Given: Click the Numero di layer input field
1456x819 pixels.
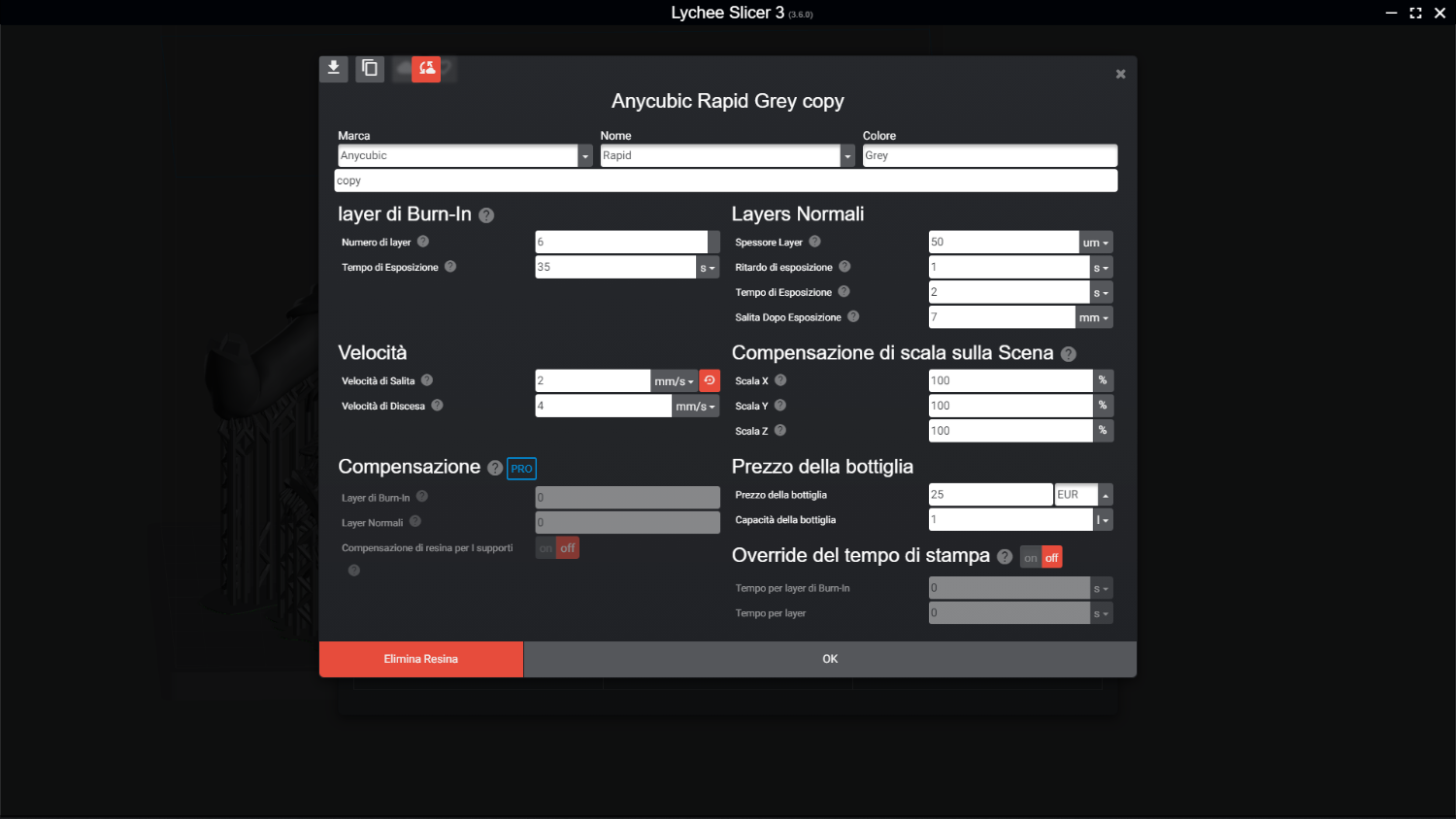Looking at the screenshot, I should coord(621,243).
